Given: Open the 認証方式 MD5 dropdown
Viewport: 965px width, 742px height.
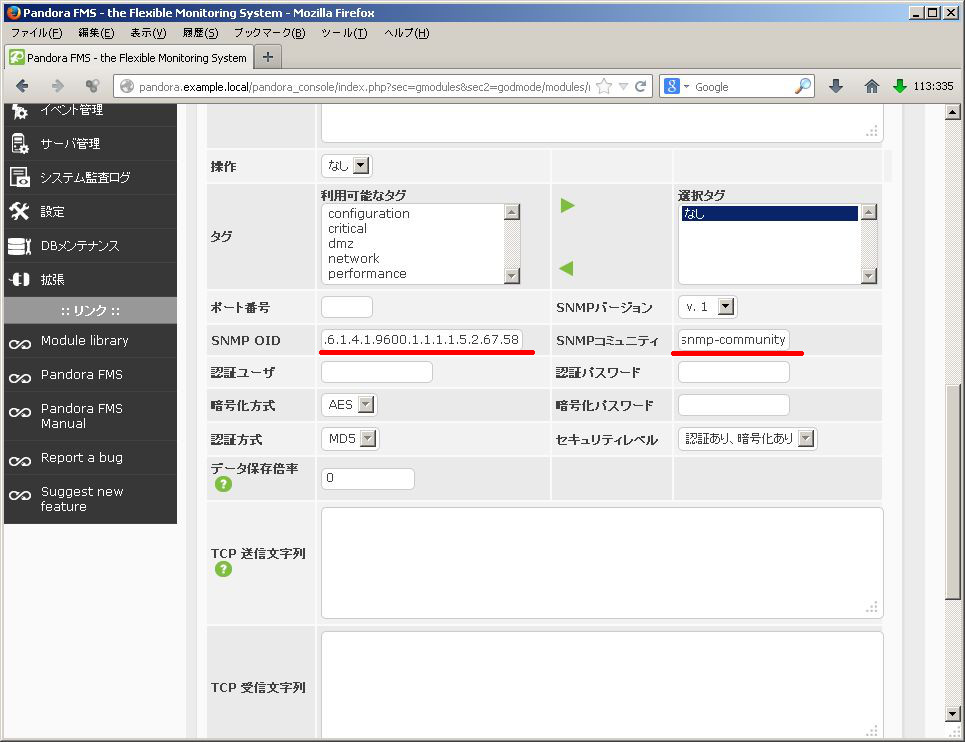Looking at the screenshot, I should (x=350, y=439).
